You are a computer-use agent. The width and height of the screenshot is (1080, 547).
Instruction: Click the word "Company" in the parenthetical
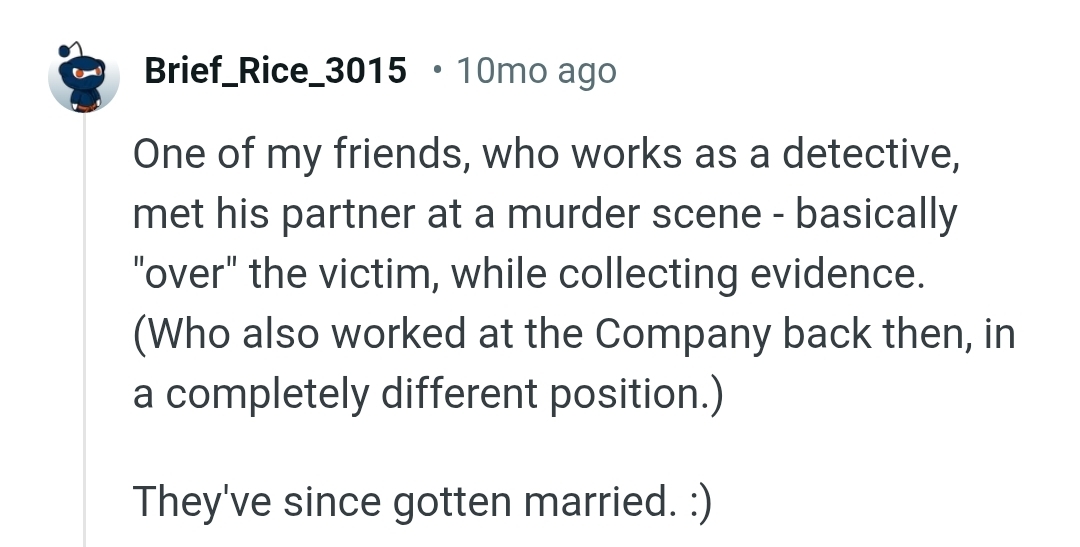point(684,333)
